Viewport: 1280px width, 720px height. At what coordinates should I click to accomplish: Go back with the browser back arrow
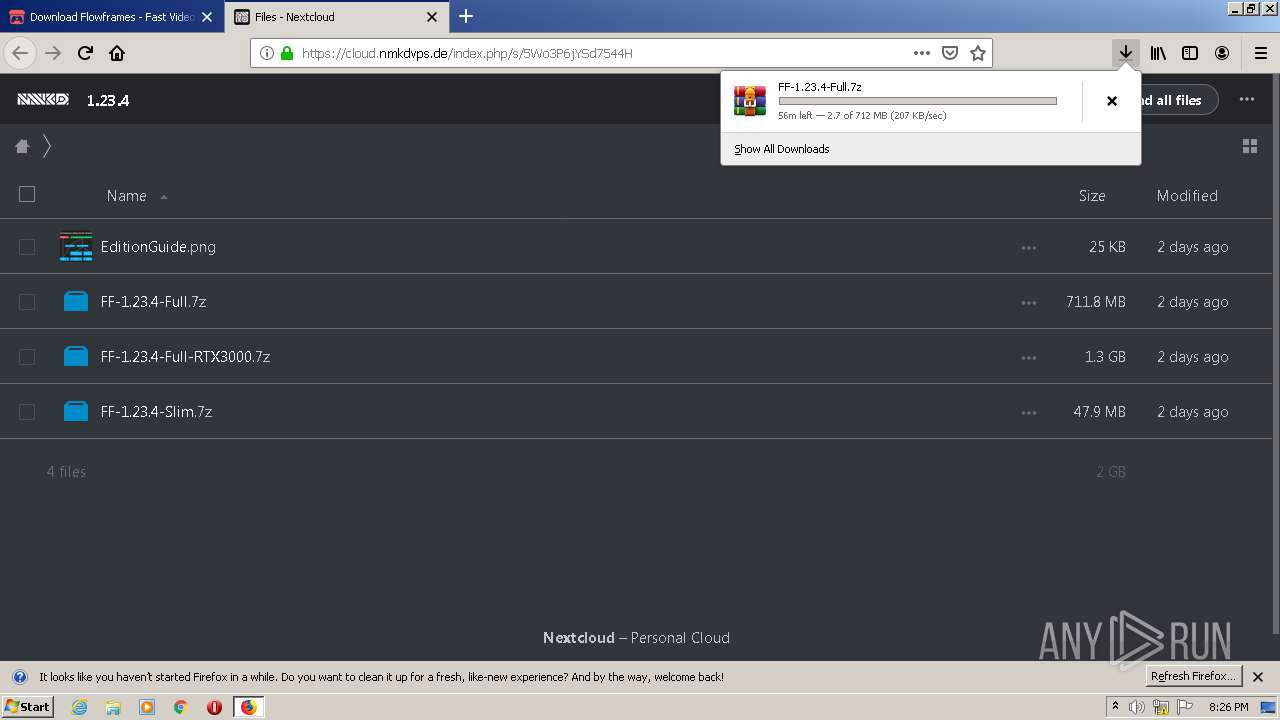20,53
